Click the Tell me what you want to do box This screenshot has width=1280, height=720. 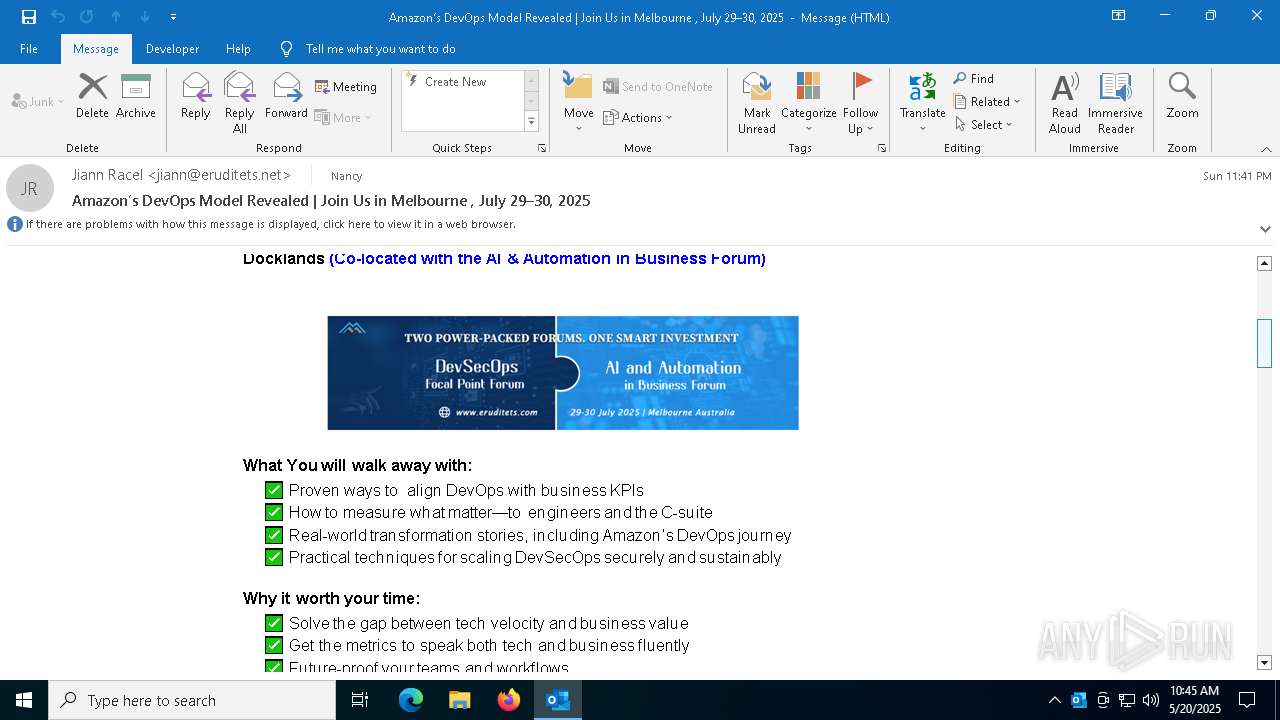pyautogui.click(x=380, y=49)
